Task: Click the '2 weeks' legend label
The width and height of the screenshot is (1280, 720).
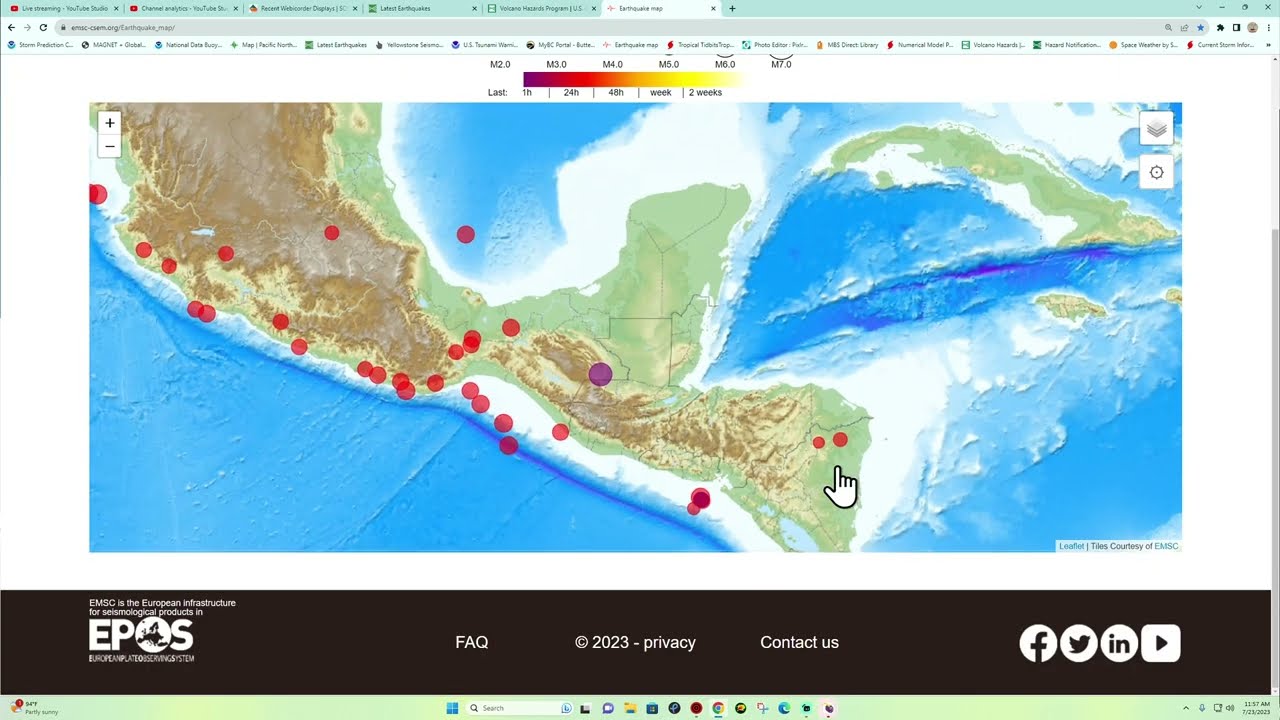Action: pos(705,92)
